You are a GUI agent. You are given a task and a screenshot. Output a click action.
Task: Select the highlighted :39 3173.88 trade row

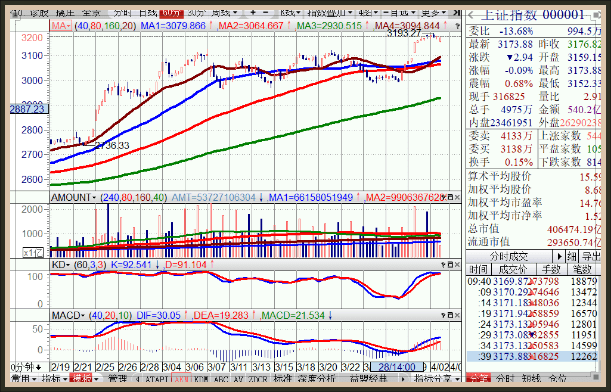point(532,356)
